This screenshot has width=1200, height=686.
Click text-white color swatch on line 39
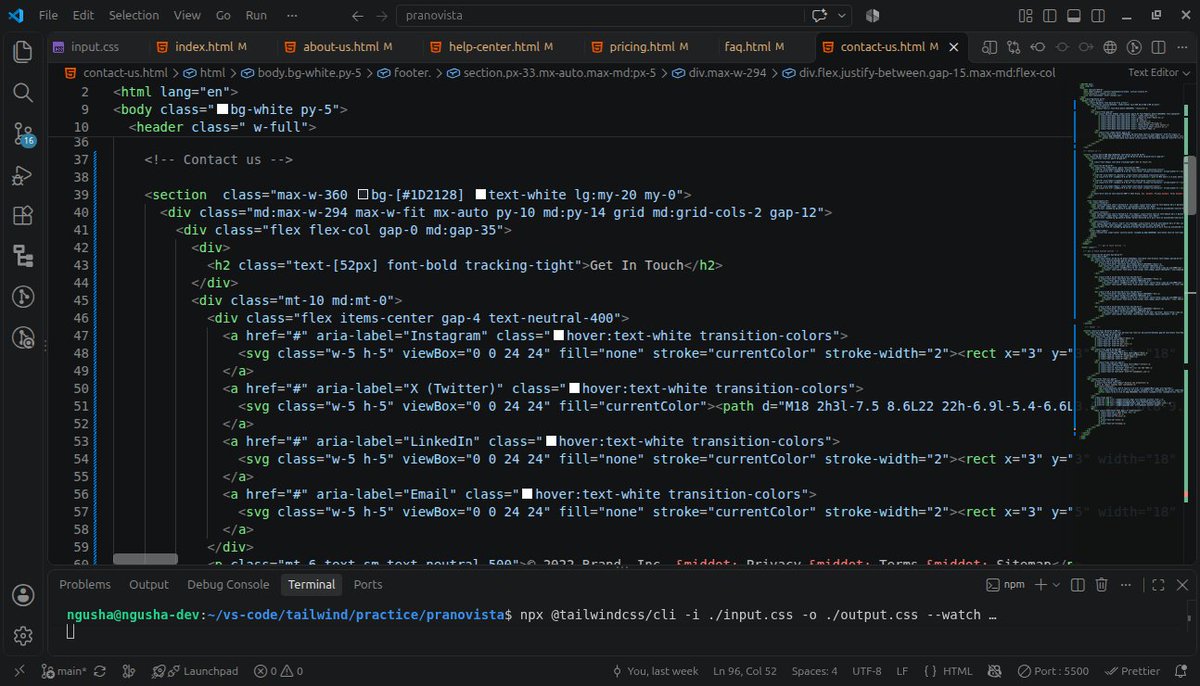(481, 195)
